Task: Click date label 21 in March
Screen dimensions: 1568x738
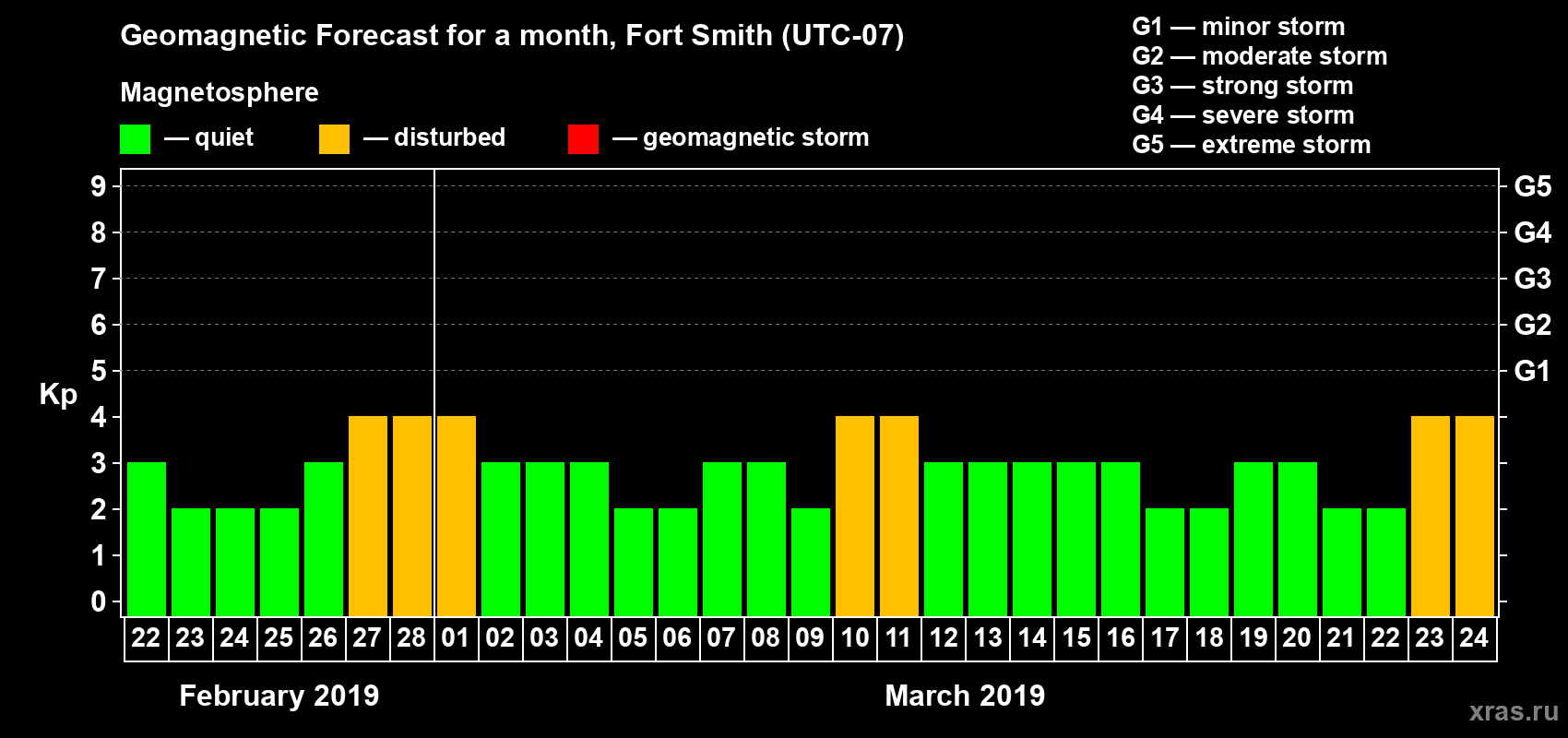Action: [x=1340, y=638]
